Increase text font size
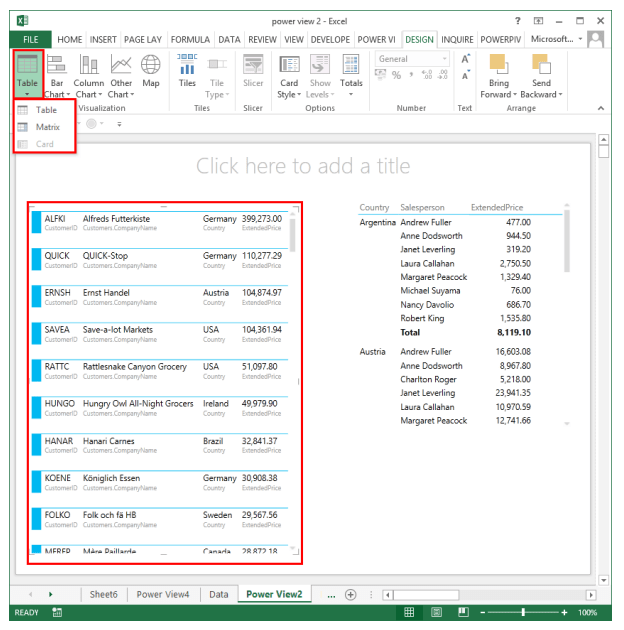 click(x=465, y=59)
